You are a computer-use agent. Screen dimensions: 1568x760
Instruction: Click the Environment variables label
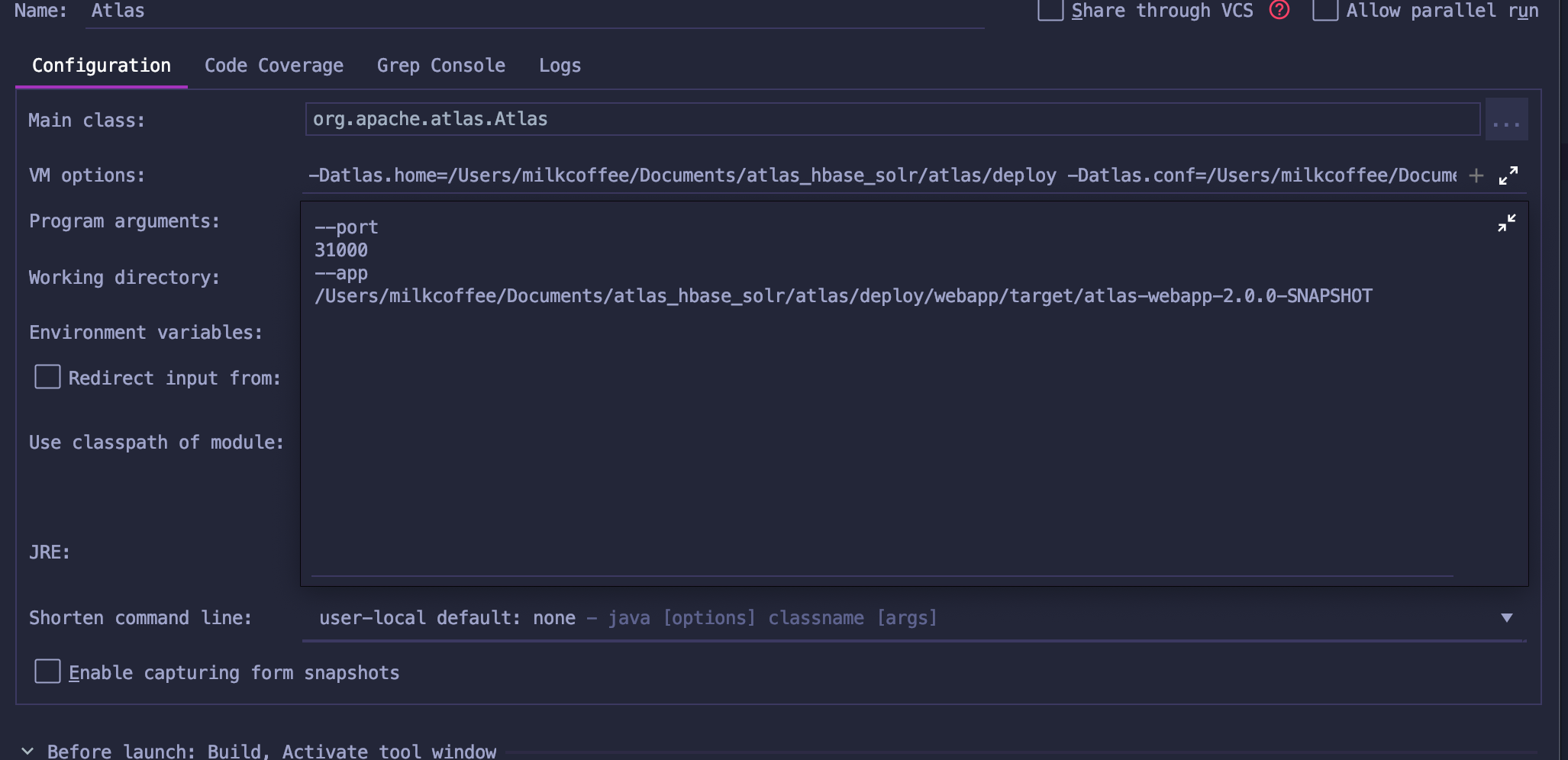coord(146,333)
